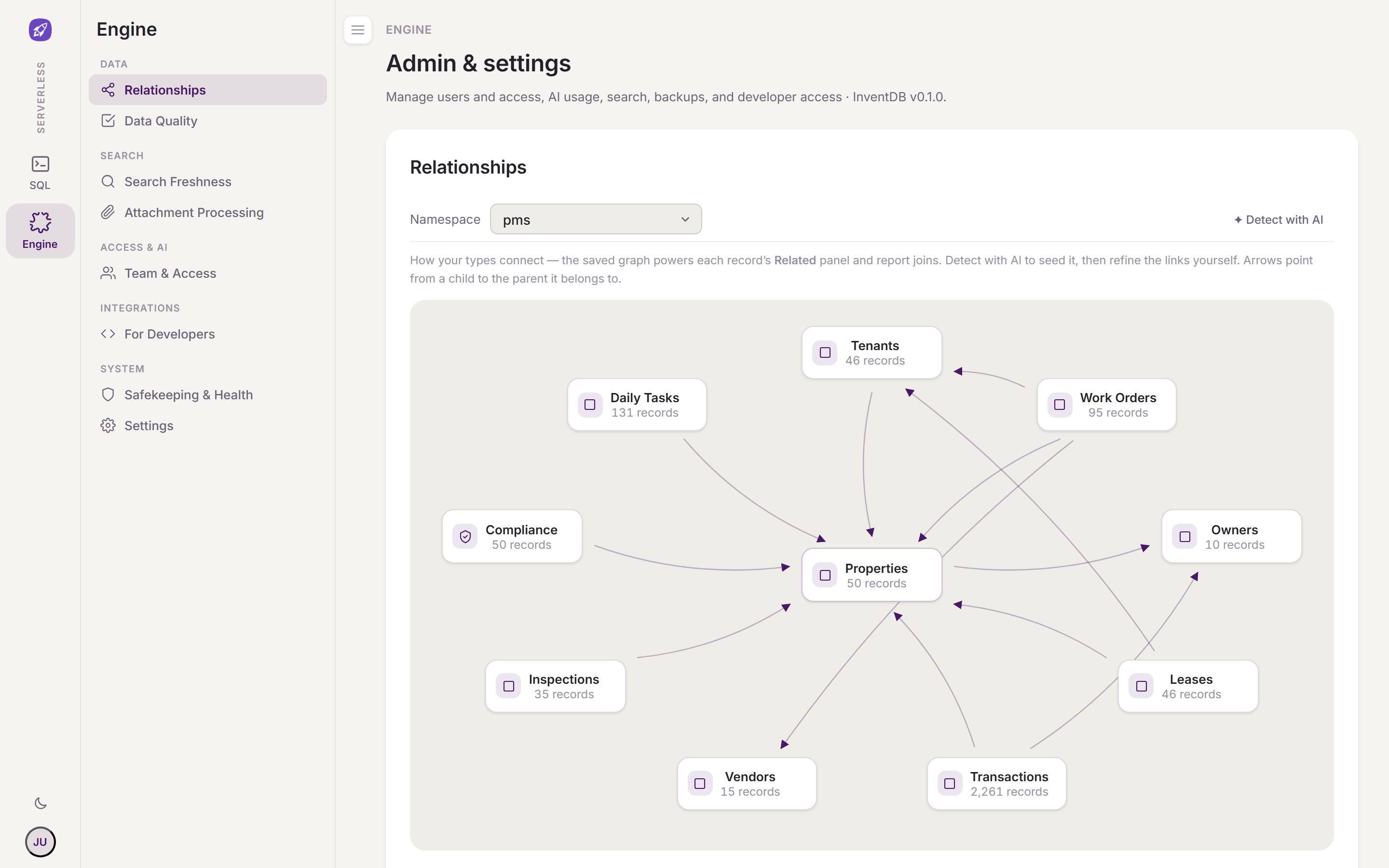Screen dimensions: 1389x868
Task: Click the Vendors node icon
Action: [700, 784]
